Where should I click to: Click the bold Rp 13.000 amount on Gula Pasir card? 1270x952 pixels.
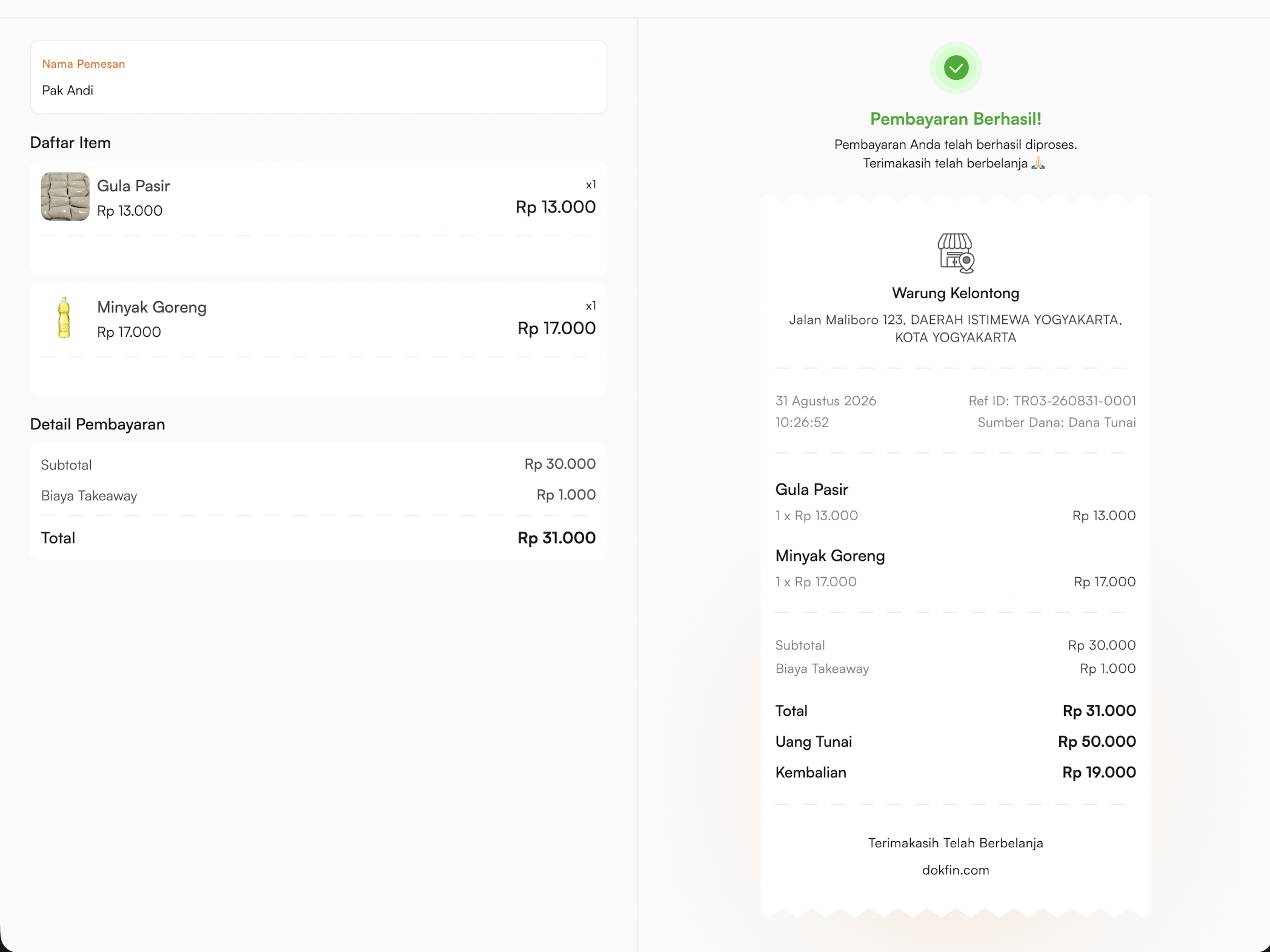click(556, 207)
